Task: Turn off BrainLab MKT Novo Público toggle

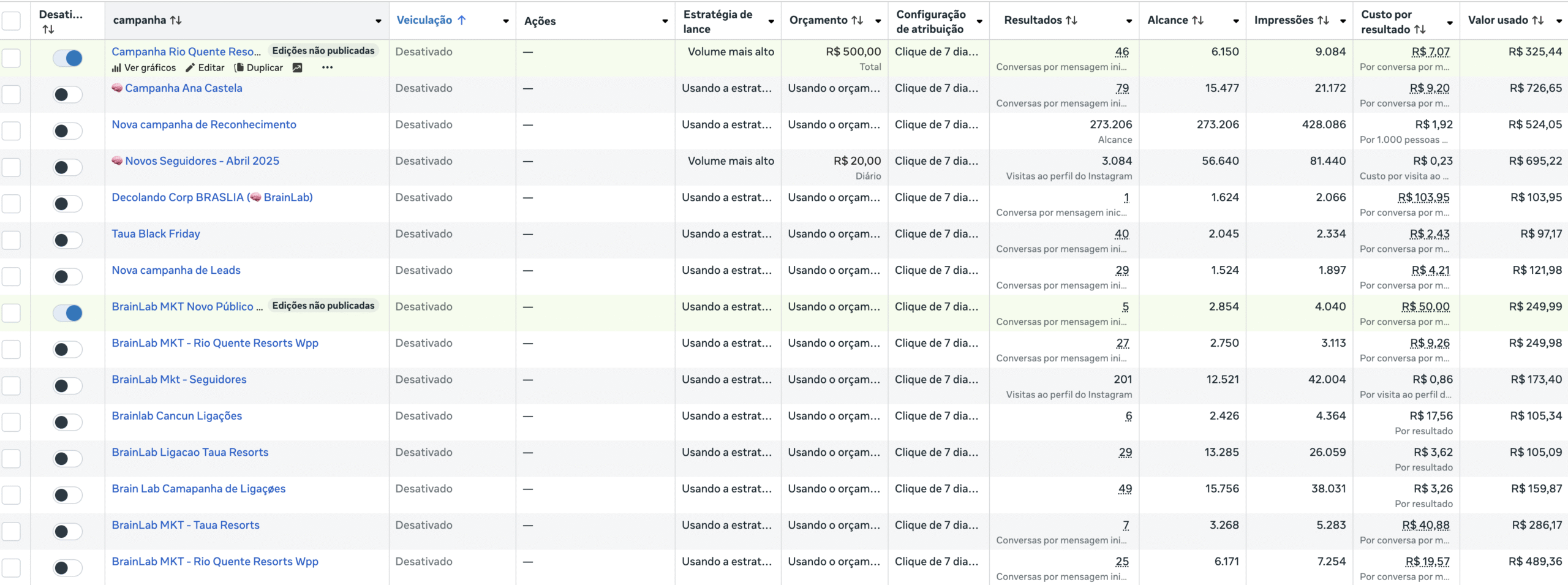Action: (67, 313)
